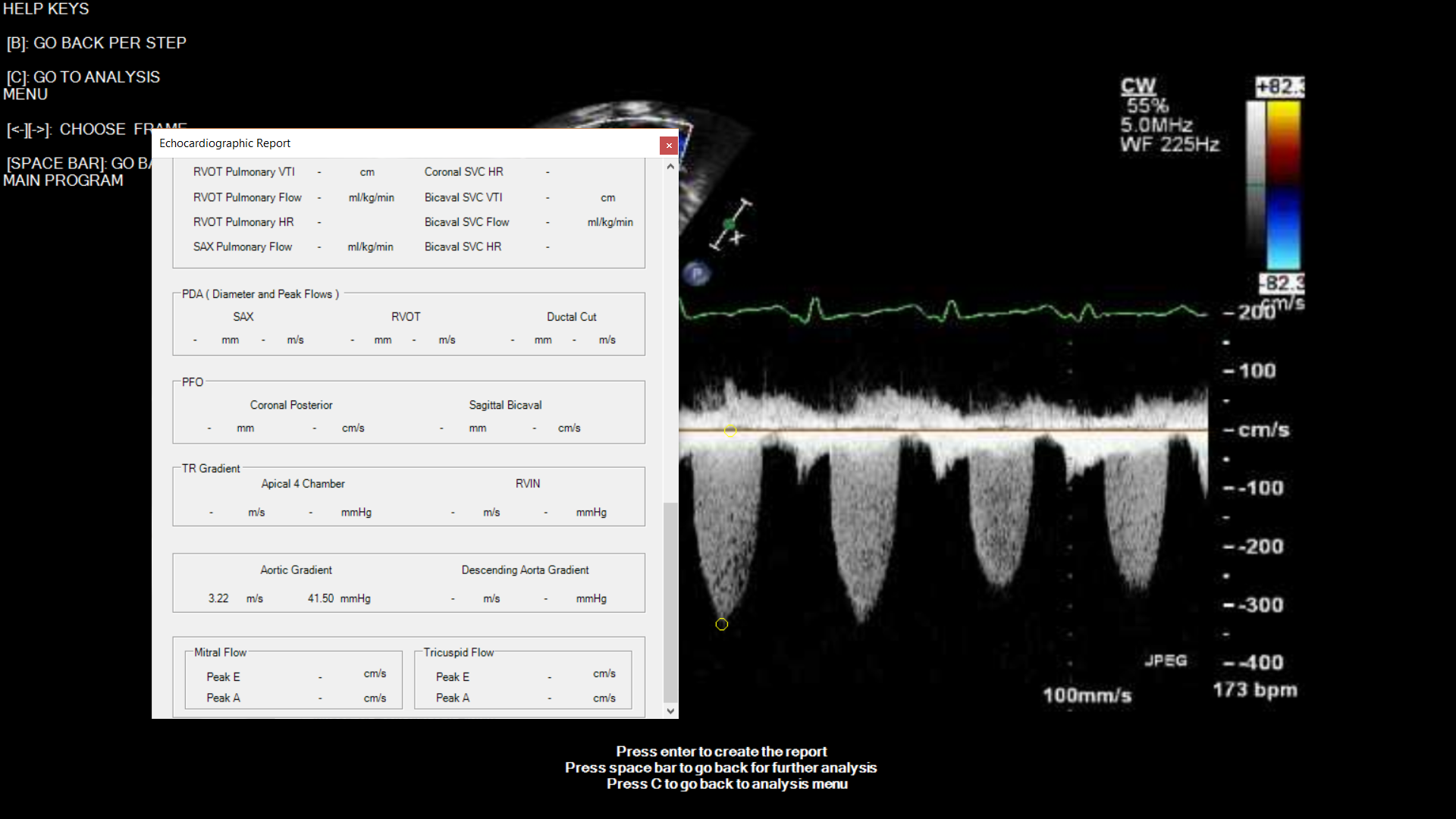Image resolution: width=1456 pixels, height=819 pixels.
Task: Click the grayscale intensity bar
Action: [x=1256, y=186]
